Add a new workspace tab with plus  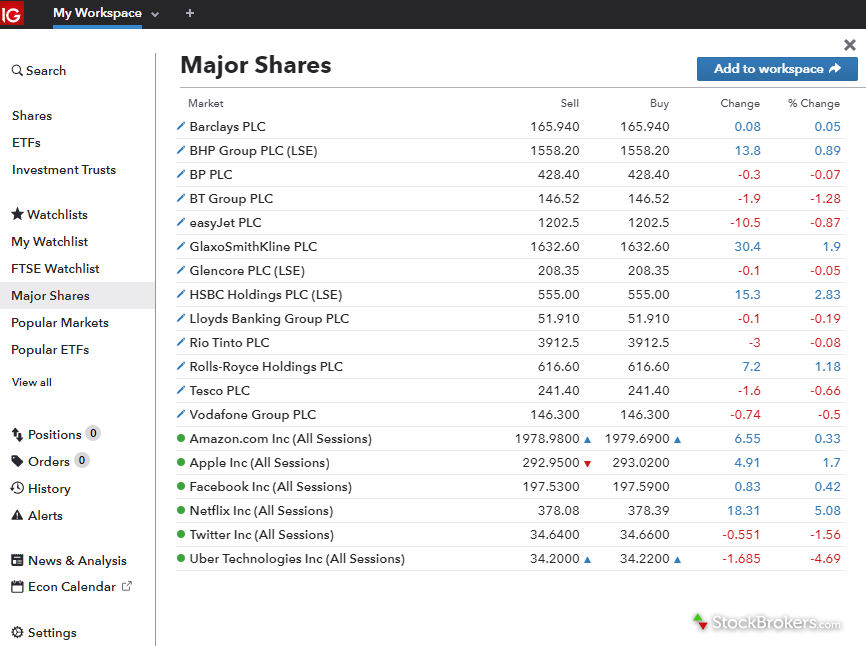coord(190,13)
